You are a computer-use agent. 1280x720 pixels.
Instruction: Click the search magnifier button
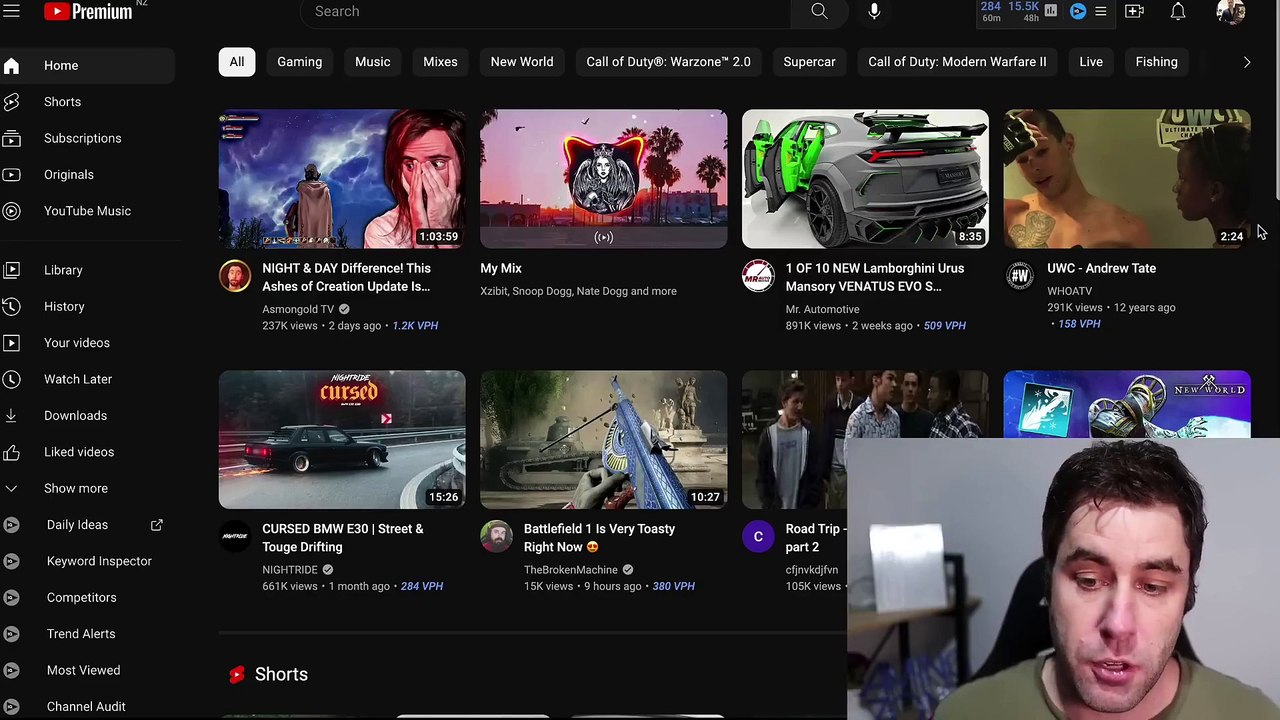[x=819, y=12]
